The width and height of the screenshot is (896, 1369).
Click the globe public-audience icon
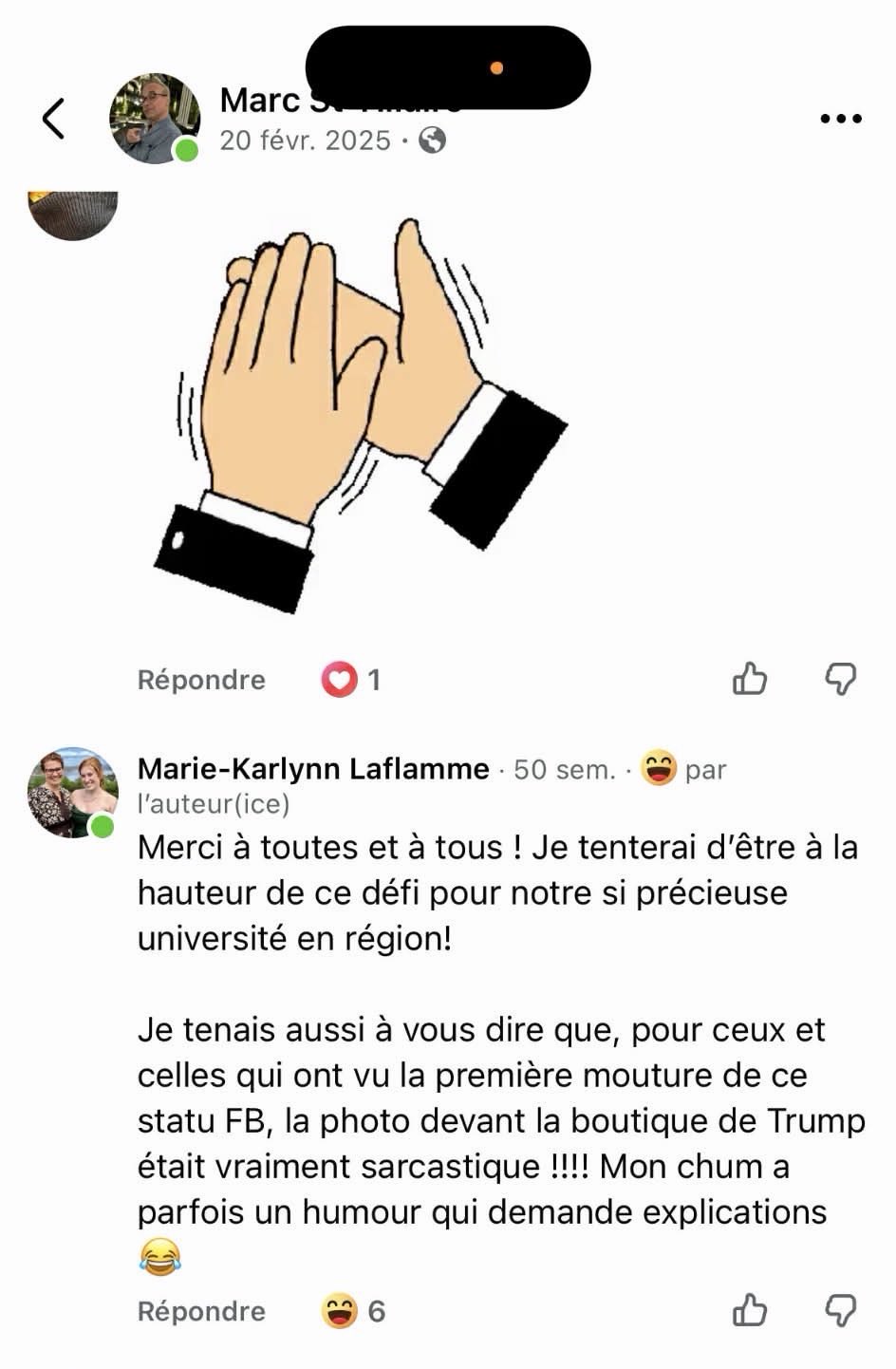(x=433, y=141)
